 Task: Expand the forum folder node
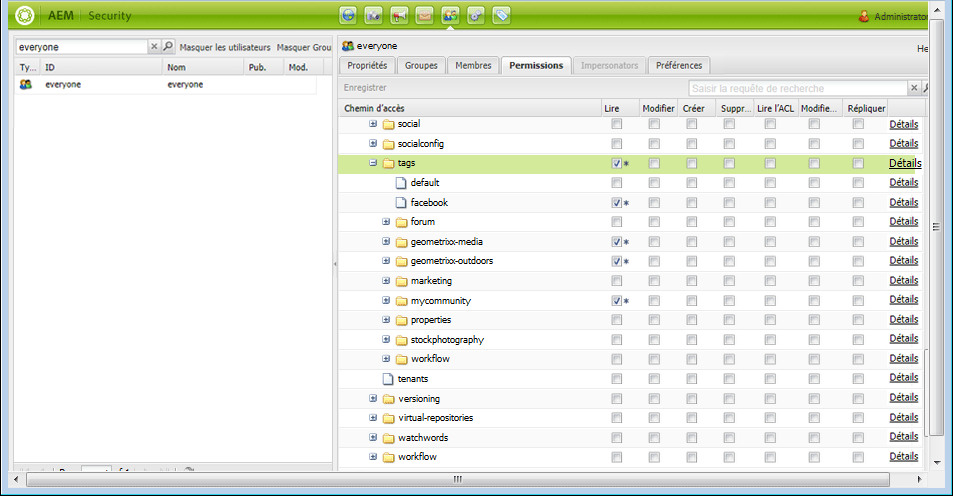(x=386, y=222)
